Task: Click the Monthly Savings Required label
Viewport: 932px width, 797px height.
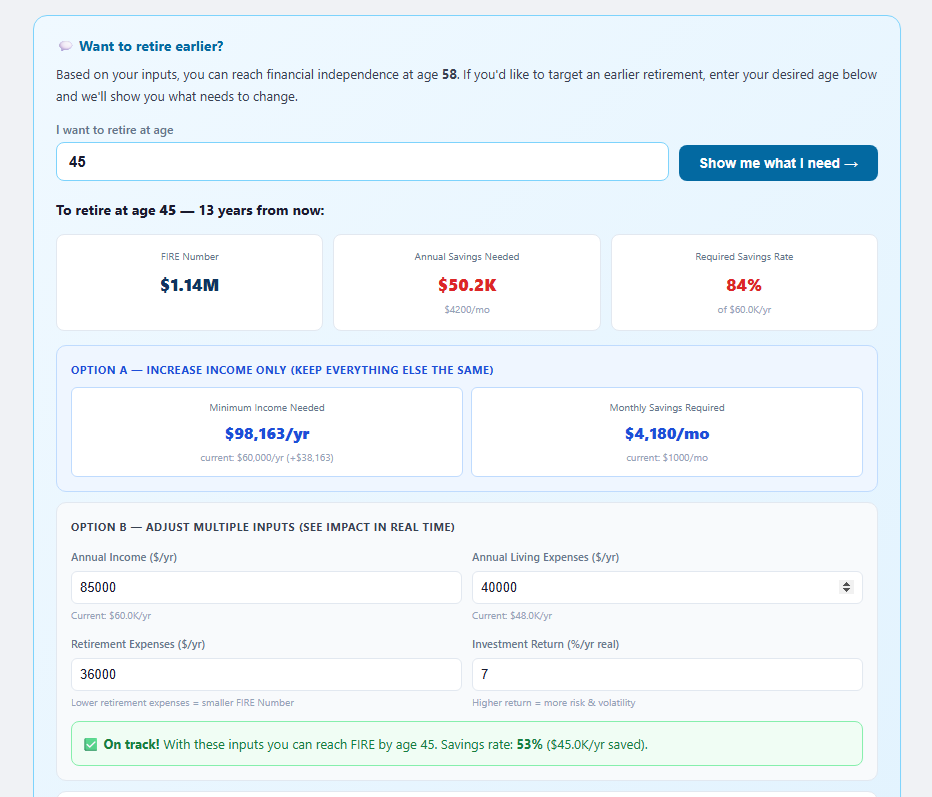Action: coord(667,408)
